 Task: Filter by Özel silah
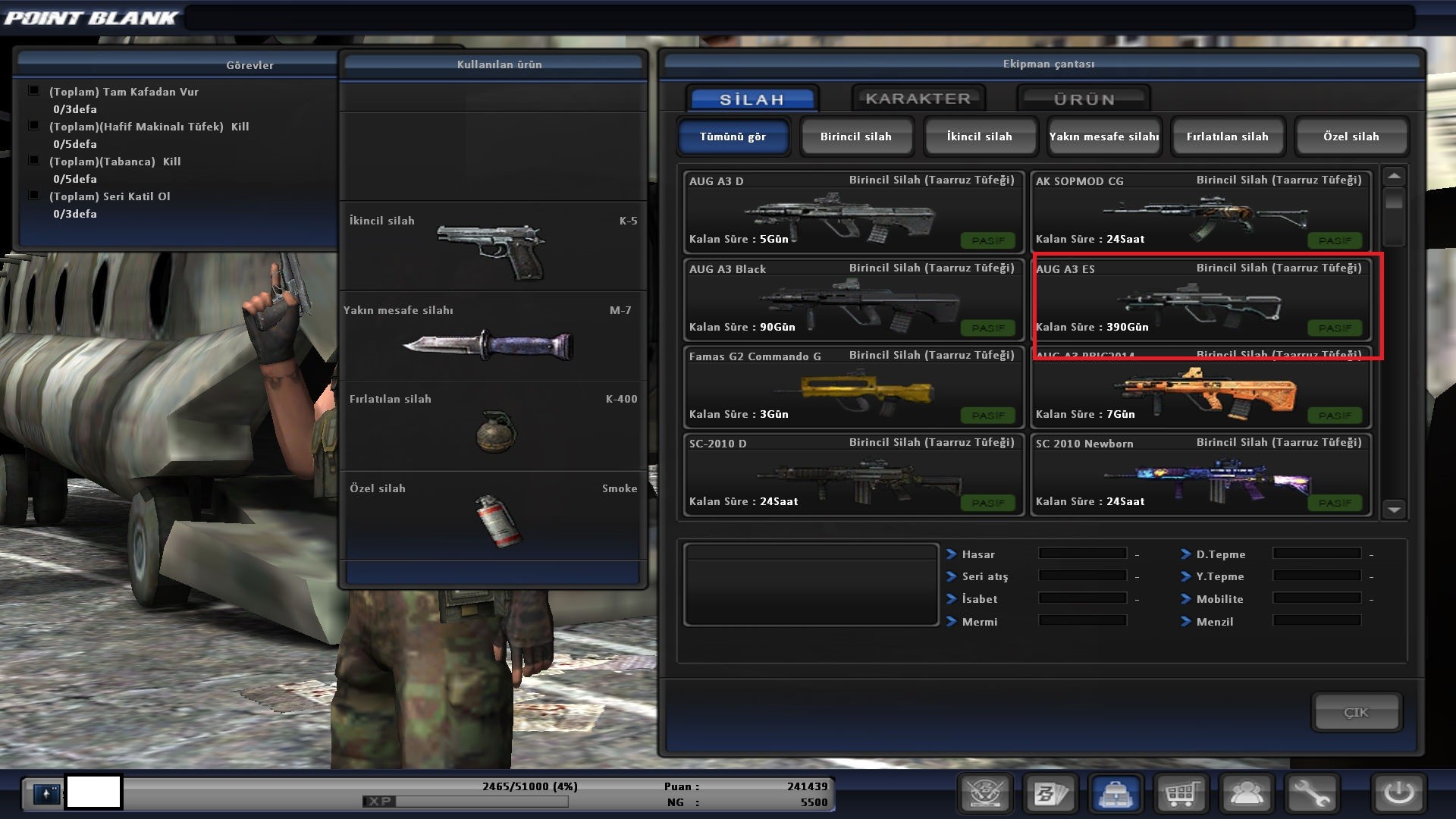(1351, 136)
